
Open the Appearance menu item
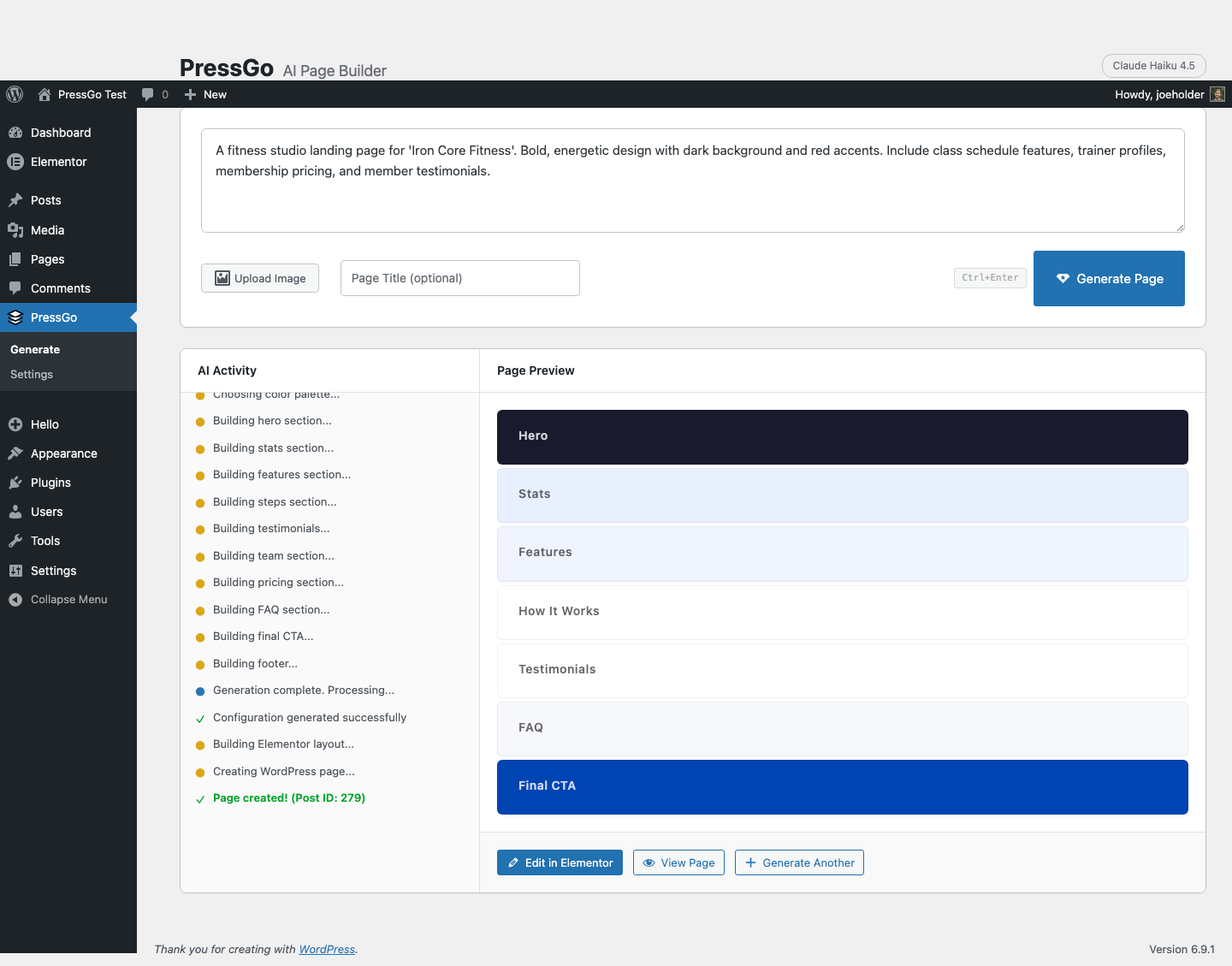point(68,453)
